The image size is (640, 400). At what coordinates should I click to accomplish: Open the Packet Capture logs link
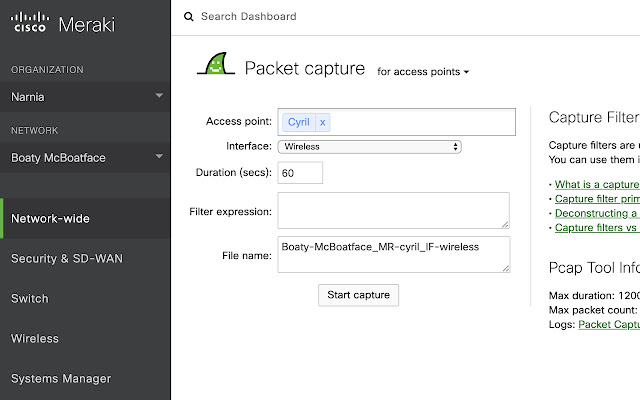[x=609, y=324]
